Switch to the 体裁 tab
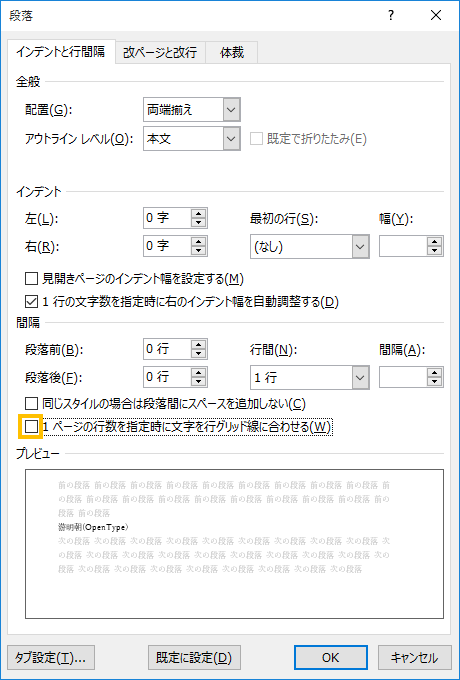 point(232,52)
